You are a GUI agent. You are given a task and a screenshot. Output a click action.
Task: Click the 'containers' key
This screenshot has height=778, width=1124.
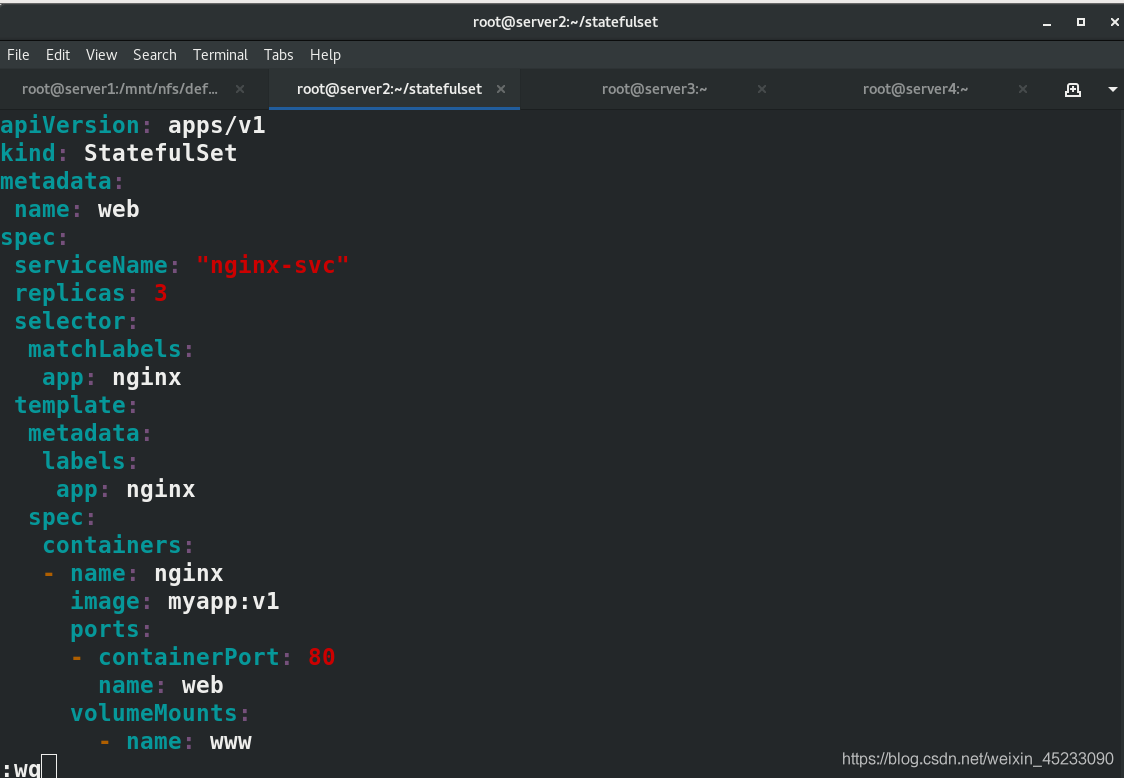tap(111, 546)
